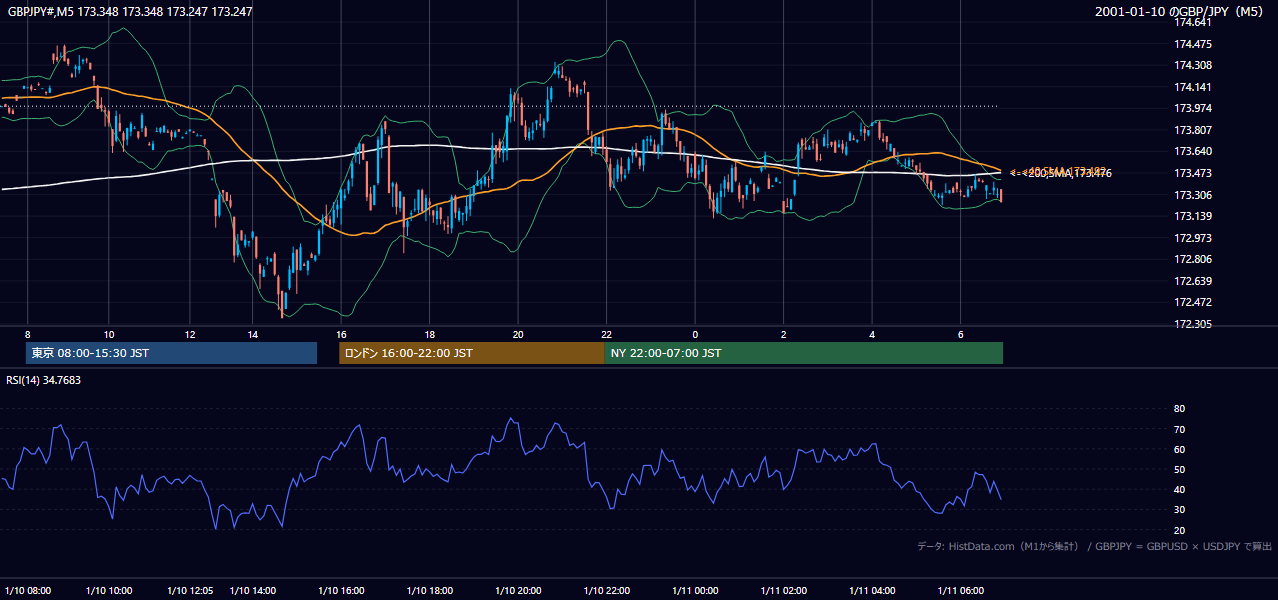Click price axis label 174.641
1278x600 pixels.
point(1192,22)
